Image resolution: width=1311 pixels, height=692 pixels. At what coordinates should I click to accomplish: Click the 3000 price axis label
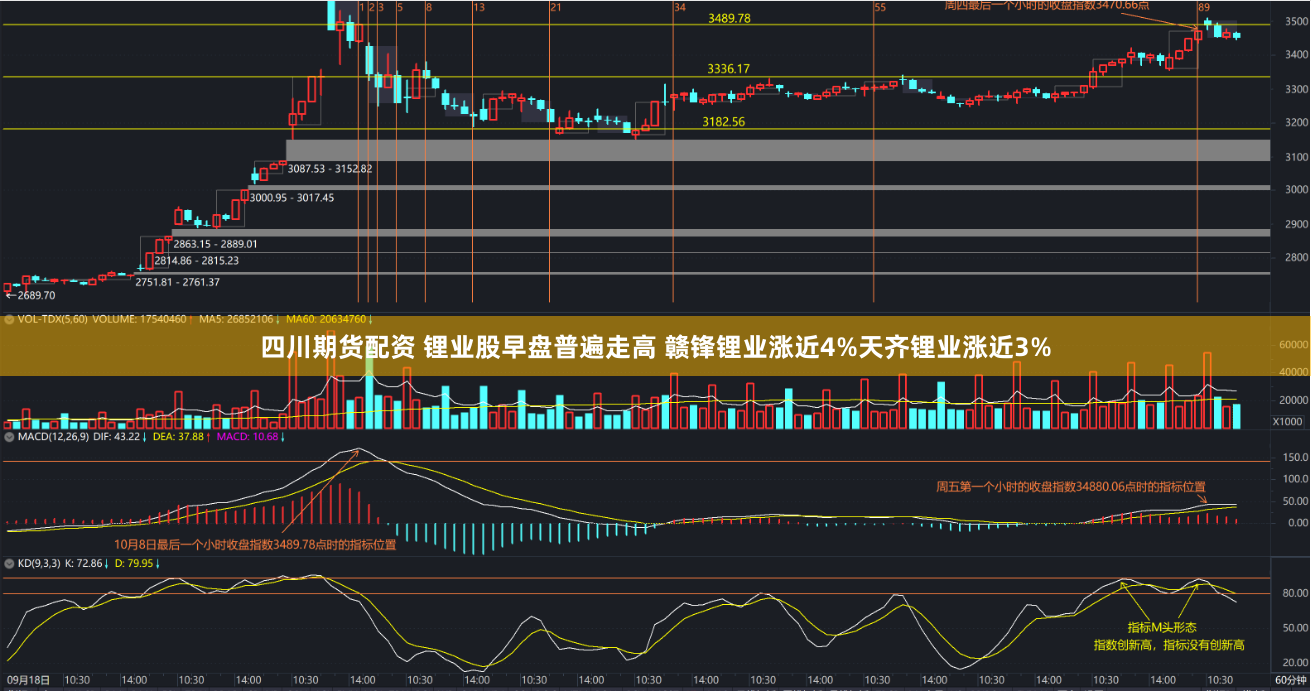tap(1297, 190)
